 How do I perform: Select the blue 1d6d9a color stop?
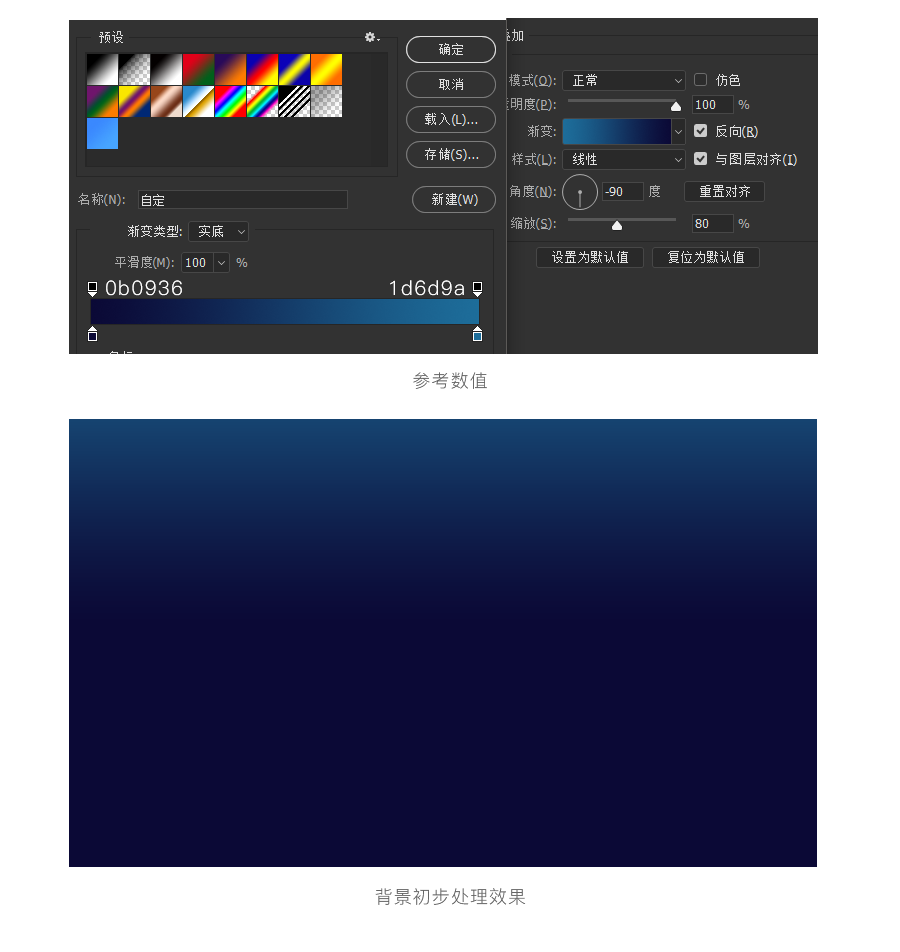477,334
